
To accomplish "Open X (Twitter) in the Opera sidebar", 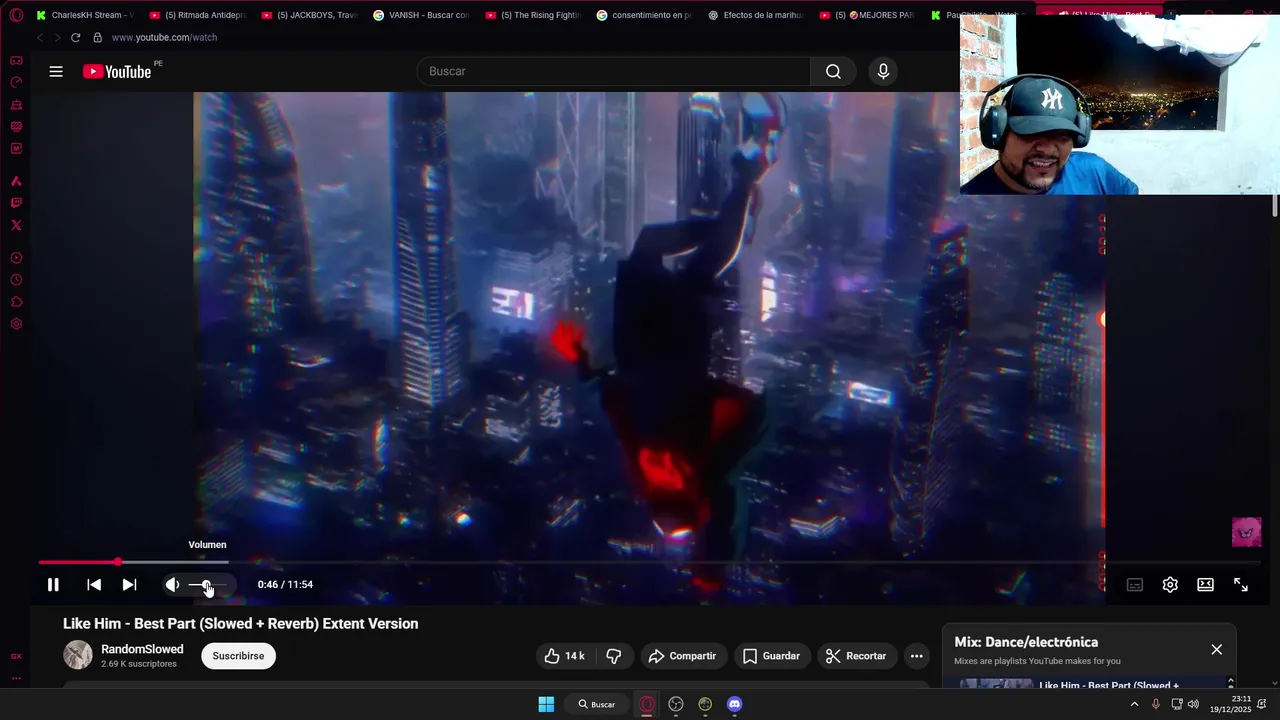I will 16,225.
